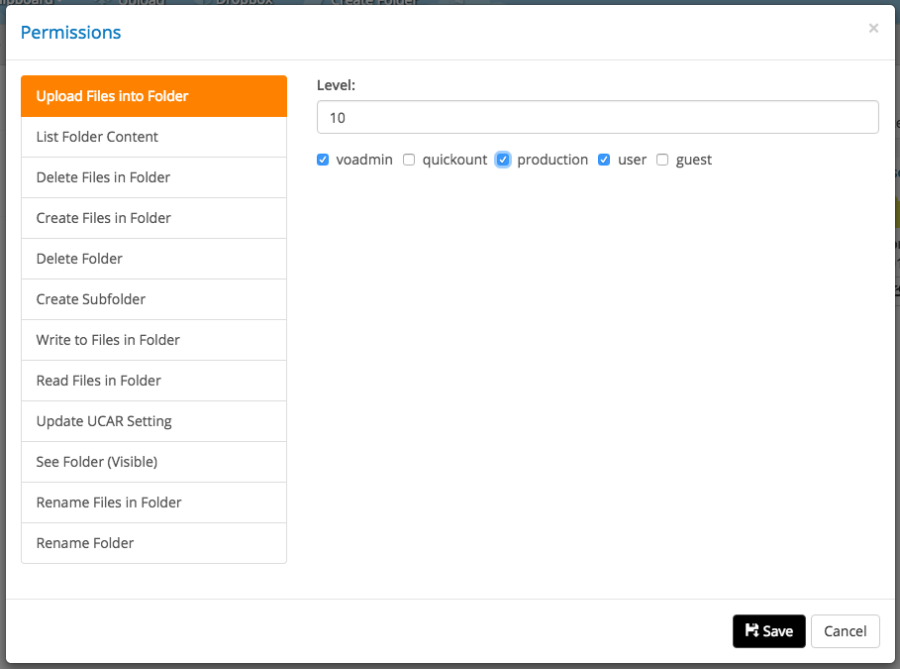
Task: Save the permission settings
Action: [x=768, y=631]
